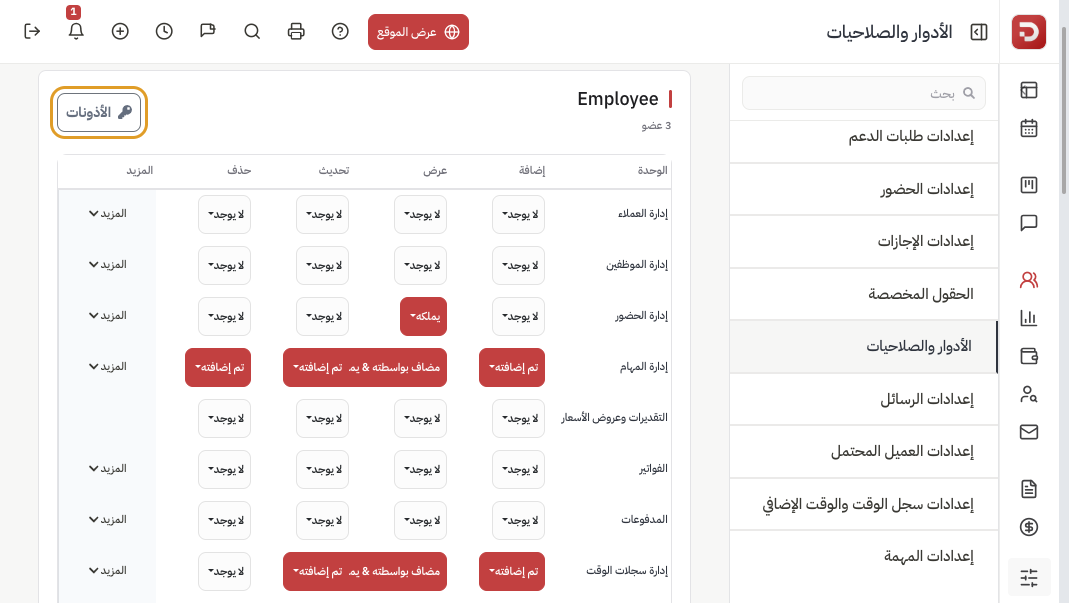Open تحديث dropdown for المدفوعات
Viewport: 1069px width, 603px height.
[322, 520]
